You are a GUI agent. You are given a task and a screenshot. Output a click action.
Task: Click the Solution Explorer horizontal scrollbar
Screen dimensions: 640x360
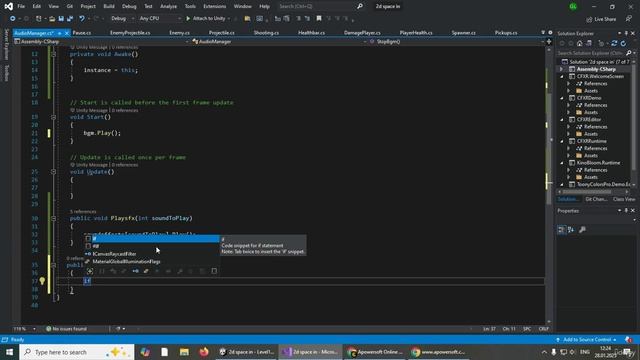tap(594, 192)
